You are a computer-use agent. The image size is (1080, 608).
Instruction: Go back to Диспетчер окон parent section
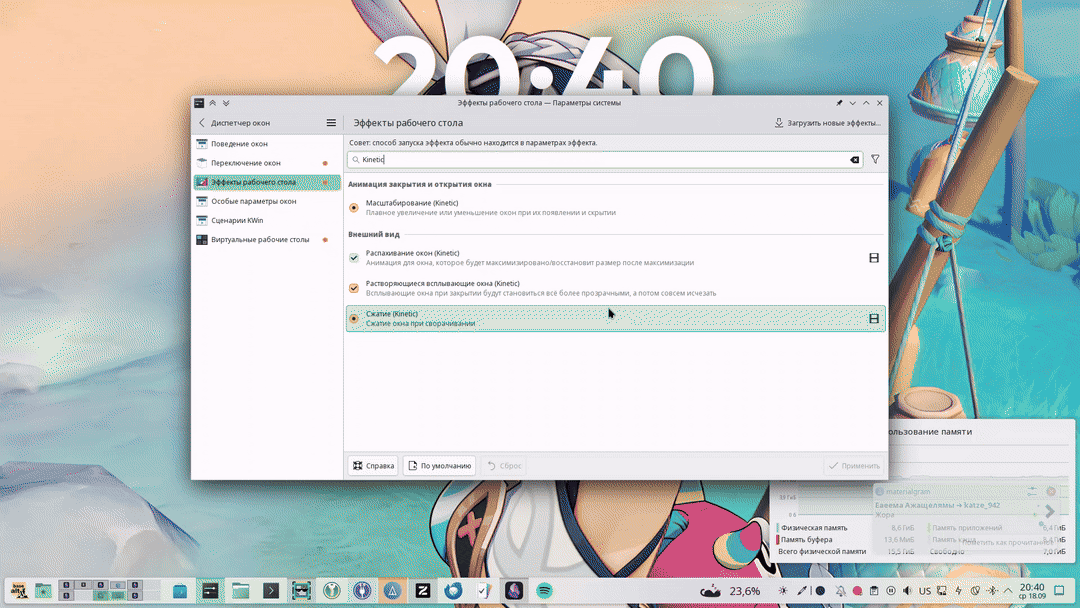point(202,123)
